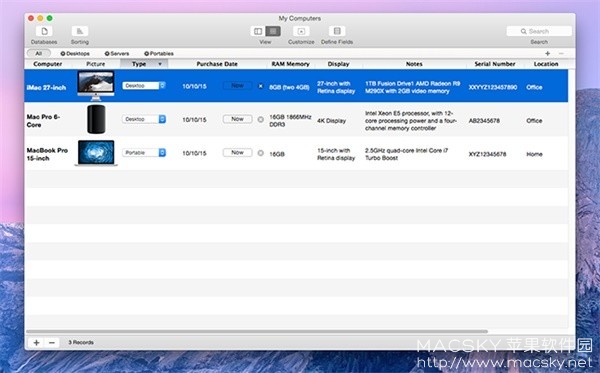Viewport: 600px width, 373px height.
Task: Click the Picture column header
Action: [x=96, y=64]
